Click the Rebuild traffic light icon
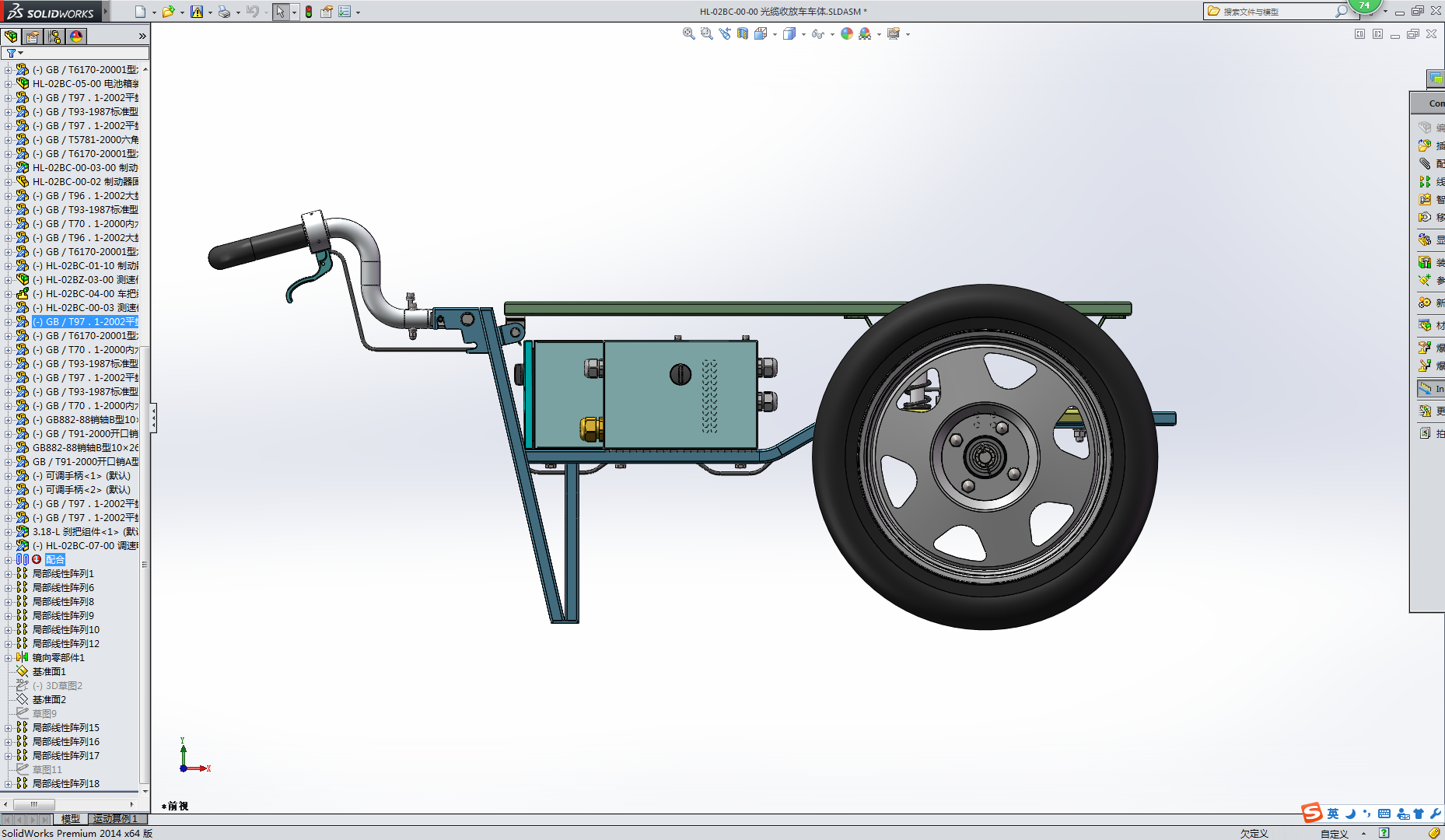The height and width of the screenshot is (840, 1445). (309, 12)
